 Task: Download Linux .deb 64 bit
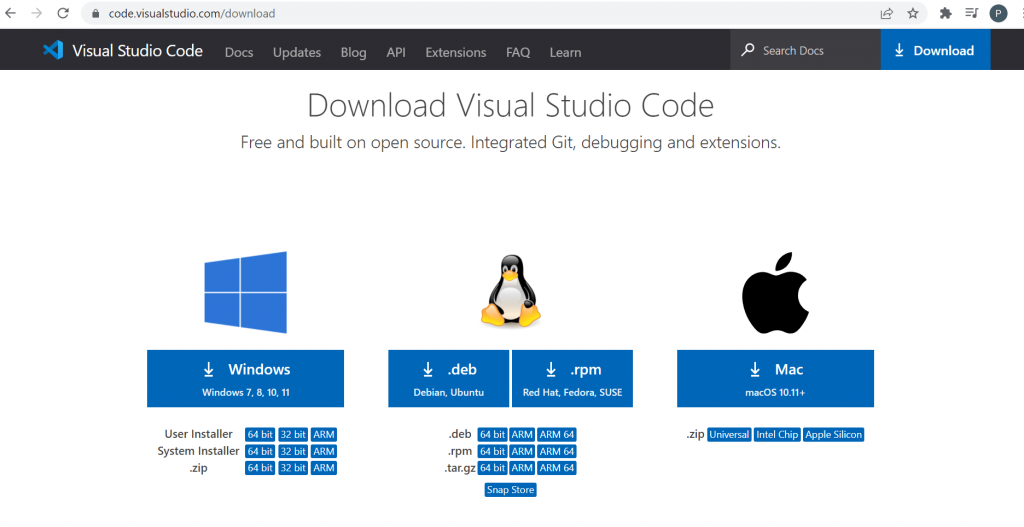pyautogui.click(x=492, y=434)
